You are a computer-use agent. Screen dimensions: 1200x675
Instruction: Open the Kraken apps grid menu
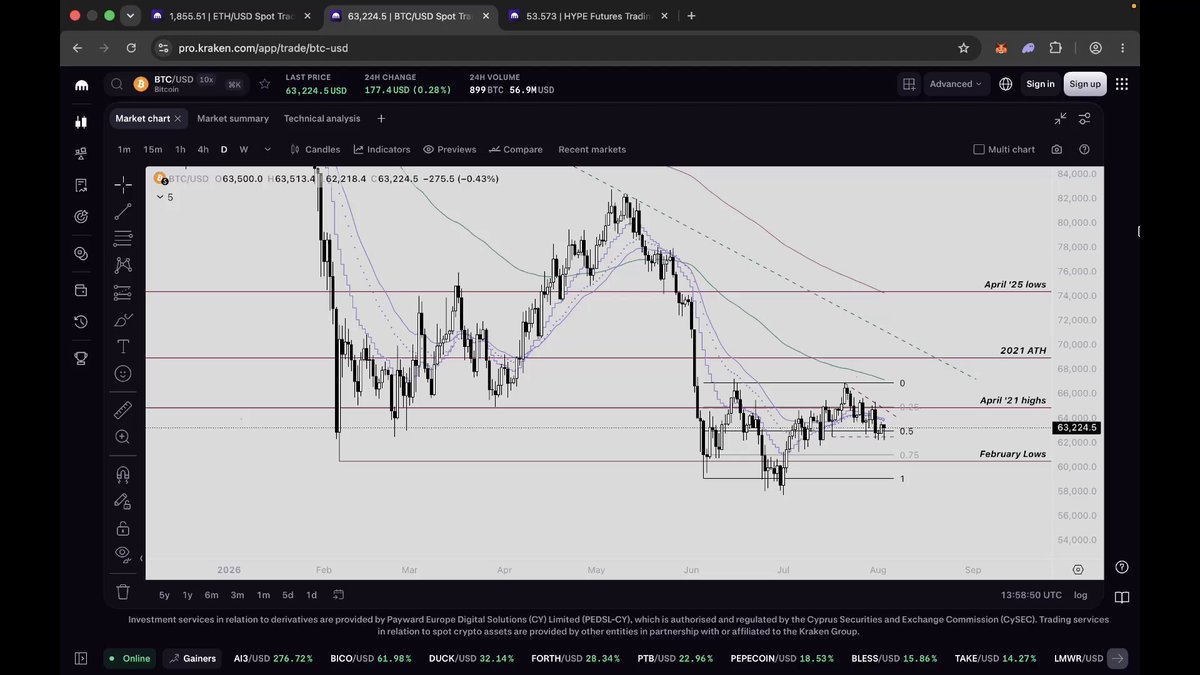tap(1122, 84)
